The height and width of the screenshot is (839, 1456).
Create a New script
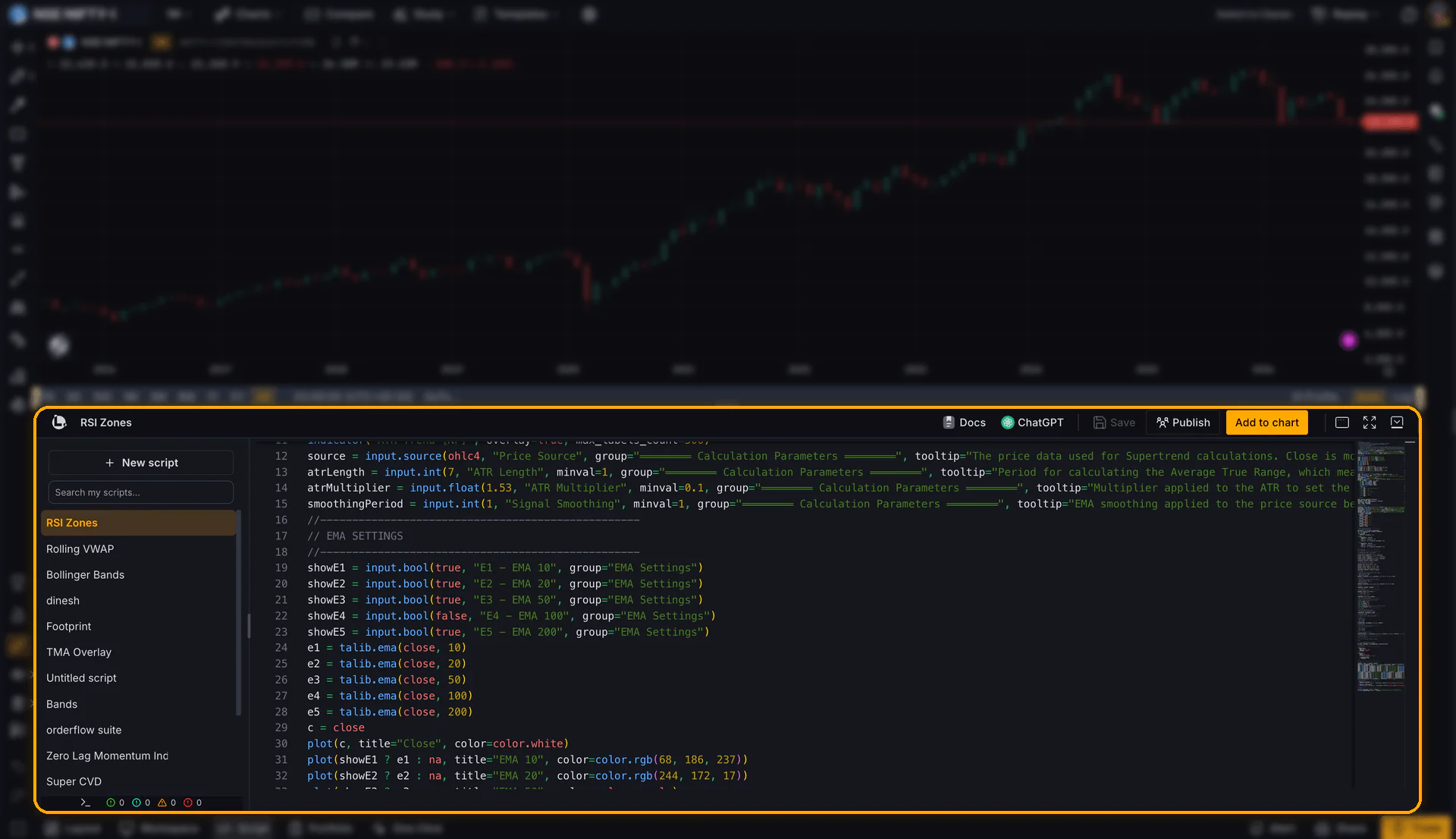click(x=141, y=463)
